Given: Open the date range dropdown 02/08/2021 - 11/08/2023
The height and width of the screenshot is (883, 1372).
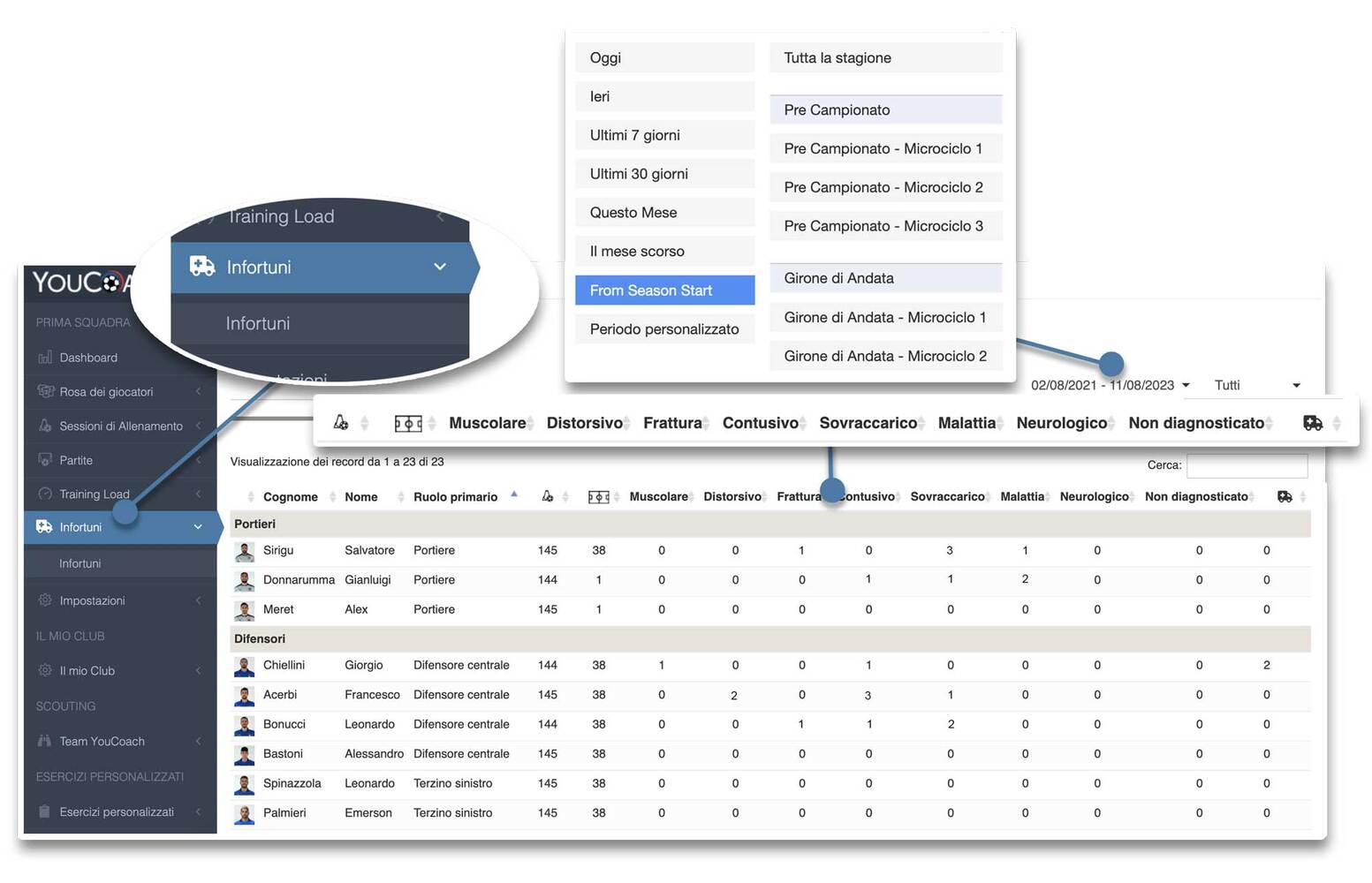Looking at the screenshot, I should tap(1110, 385).
